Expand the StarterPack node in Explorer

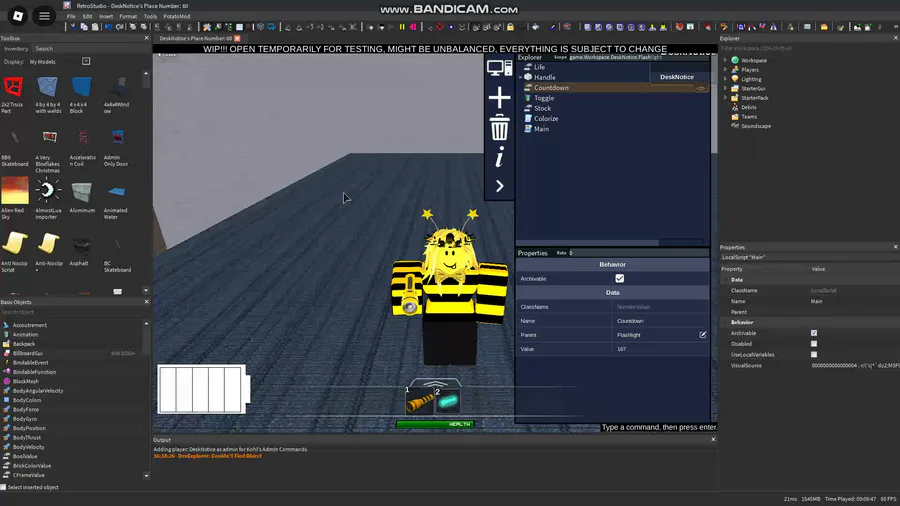(726, 98)
